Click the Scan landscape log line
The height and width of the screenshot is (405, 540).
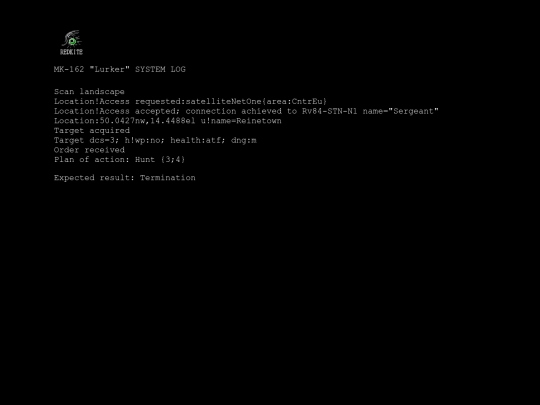click(89, 92)
